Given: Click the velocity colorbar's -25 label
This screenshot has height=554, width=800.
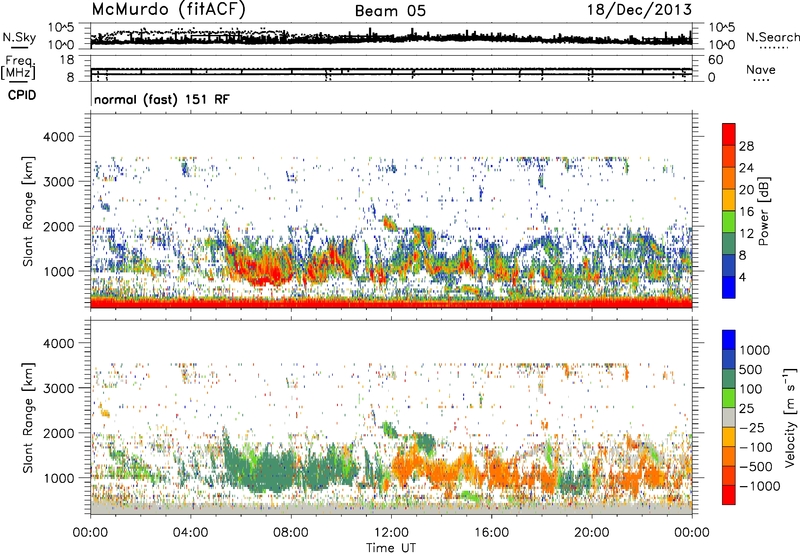Looking at the screenshot, I should click(x=754, y=427).
